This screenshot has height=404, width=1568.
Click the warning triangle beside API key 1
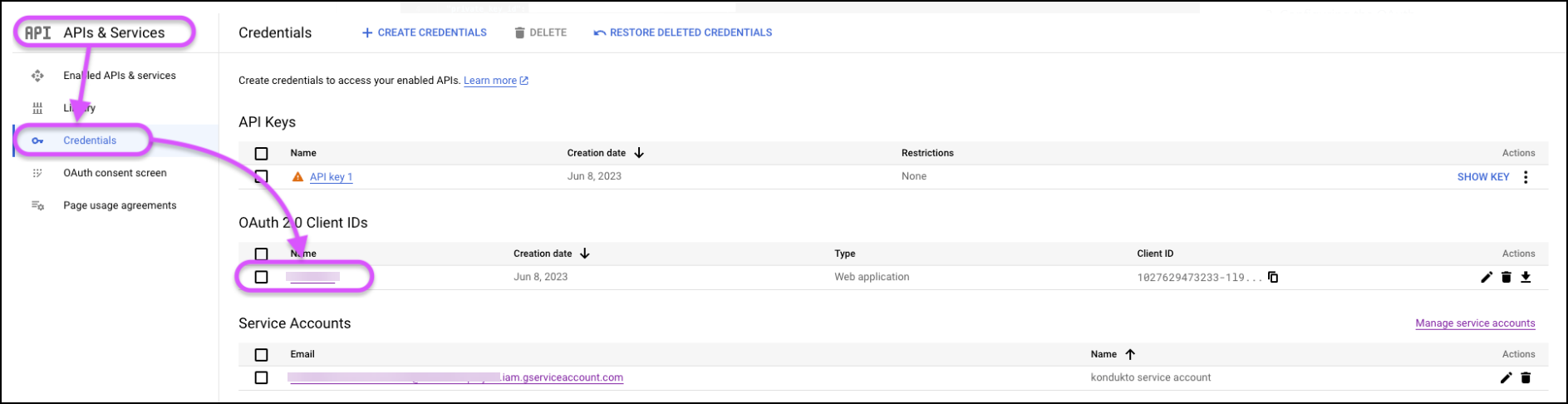pos(297,177)
